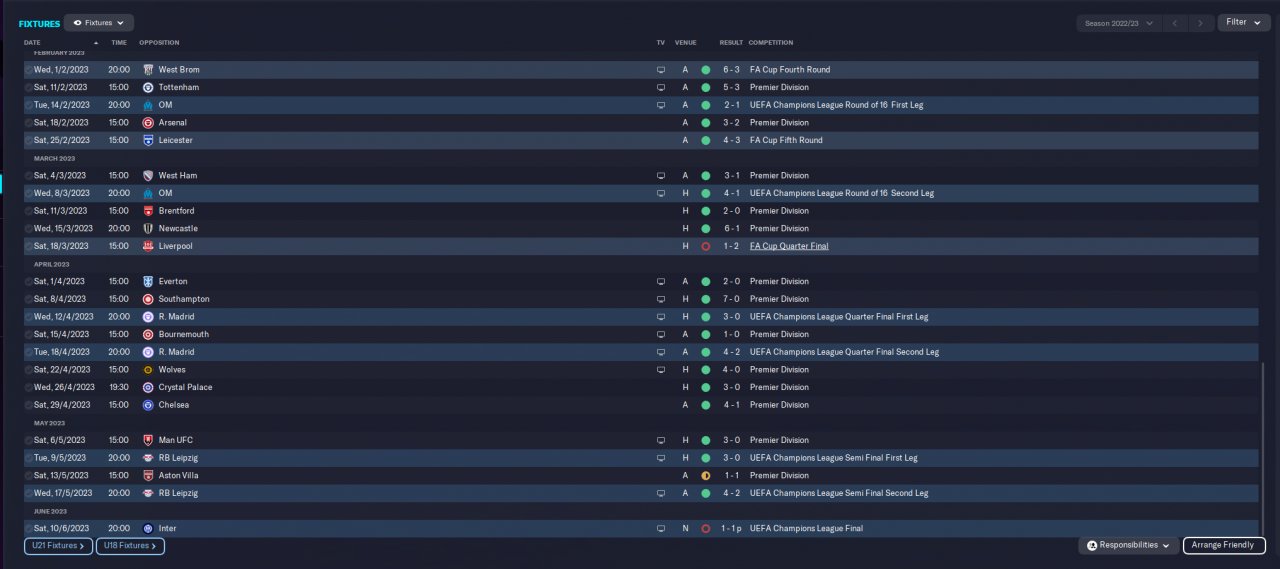Click the 6 - 3 result against West Brom
Viewport: 1280px width, 569px height.
(732, 70)
